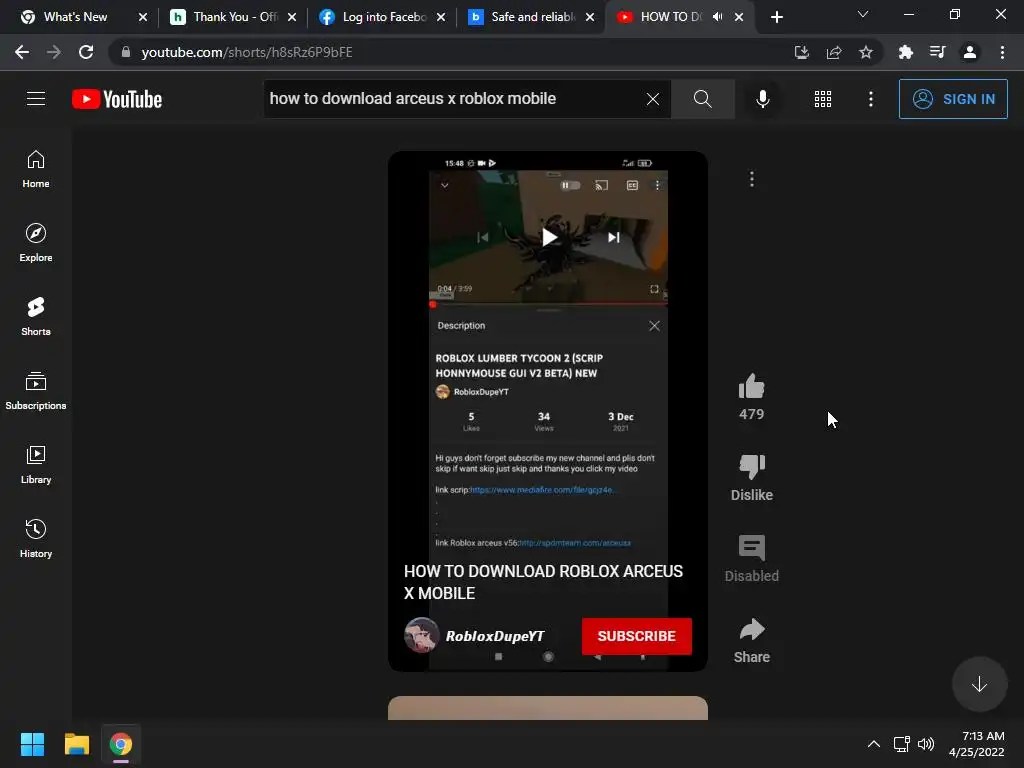Click the address bar URL
Image resolution: width=1024 pixels, height=768 pixels.
(247, 52)
